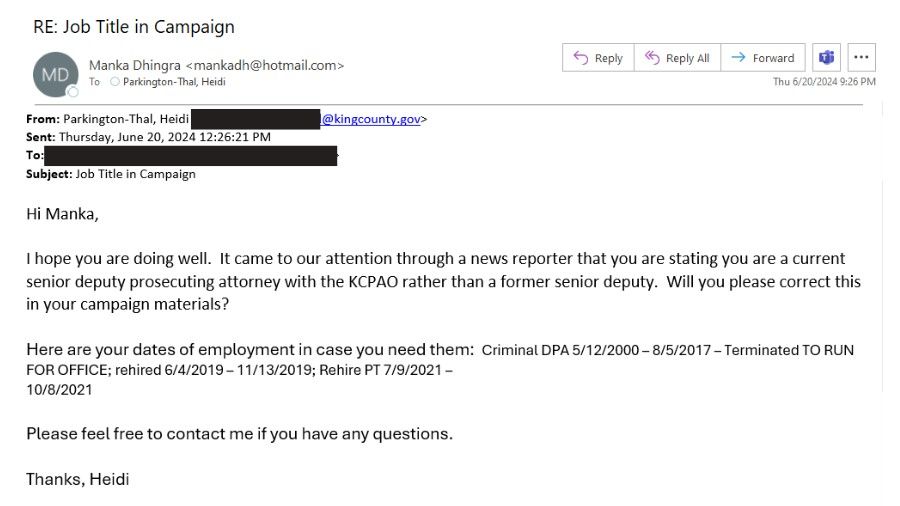The height and width of the screenshot is (506, 900).
Task: Click the MD sender avatar
Action: pyautogui.click(x=55, y=74)
